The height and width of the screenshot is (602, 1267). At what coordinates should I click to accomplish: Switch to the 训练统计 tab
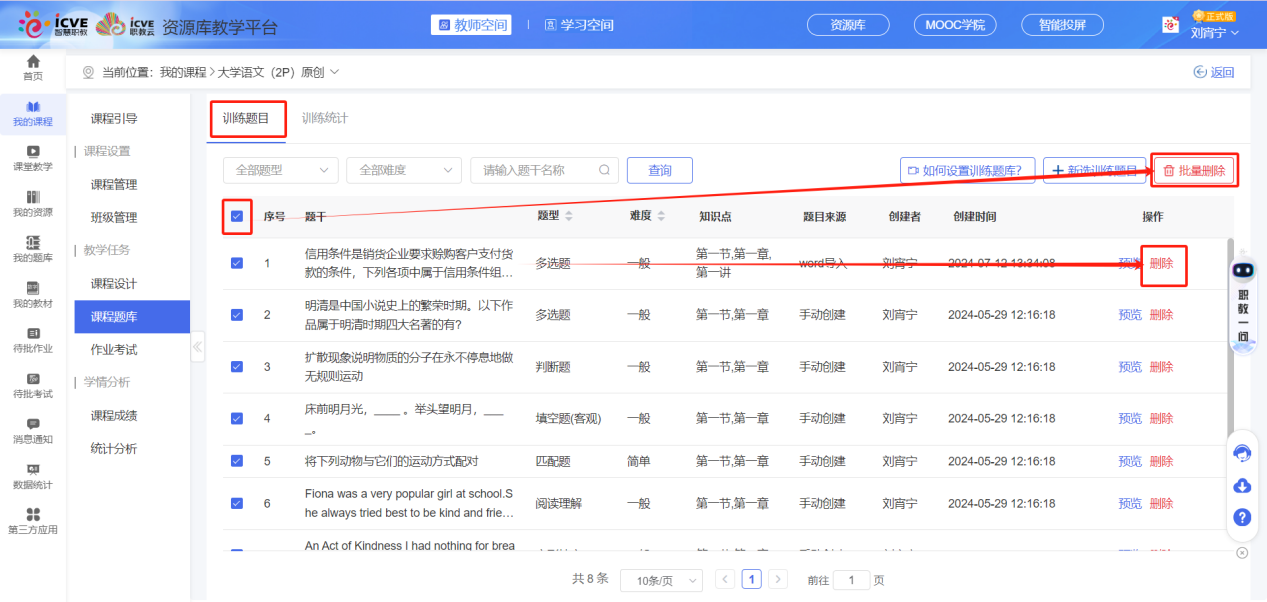[325, 118]
